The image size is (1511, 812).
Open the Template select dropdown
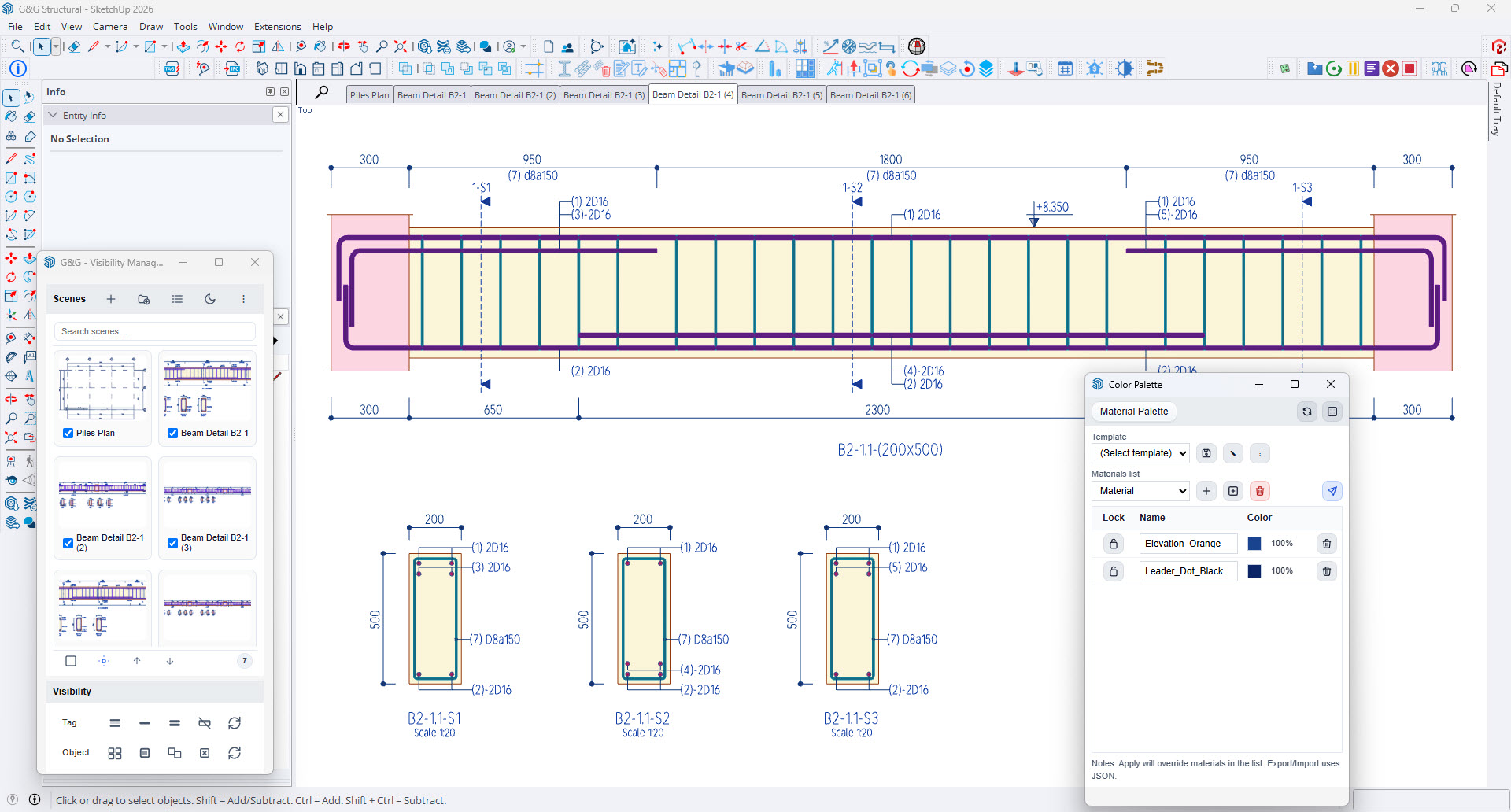click(x=1140, y=453)
